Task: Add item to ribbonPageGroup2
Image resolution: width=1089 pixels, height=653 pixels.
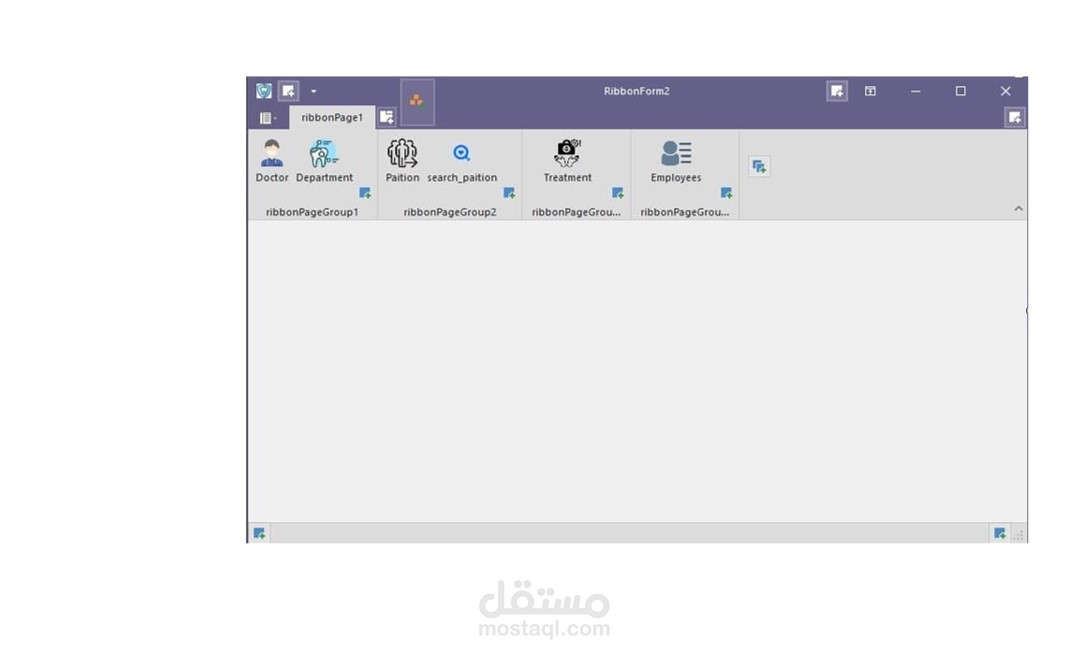Action: point(509,193)
